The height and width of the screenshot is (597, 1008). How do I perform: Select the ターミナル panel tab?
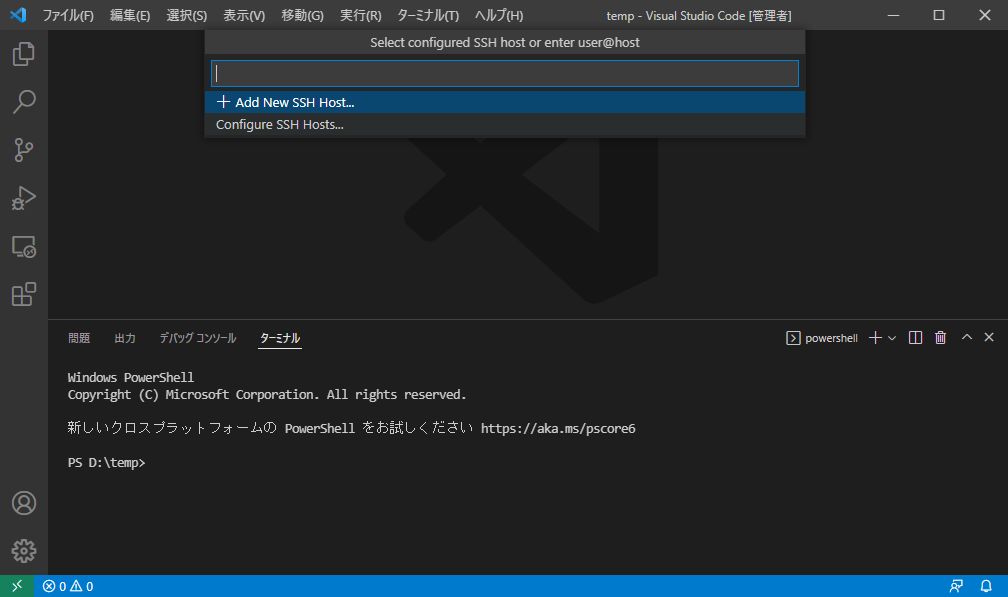(280, 338)
